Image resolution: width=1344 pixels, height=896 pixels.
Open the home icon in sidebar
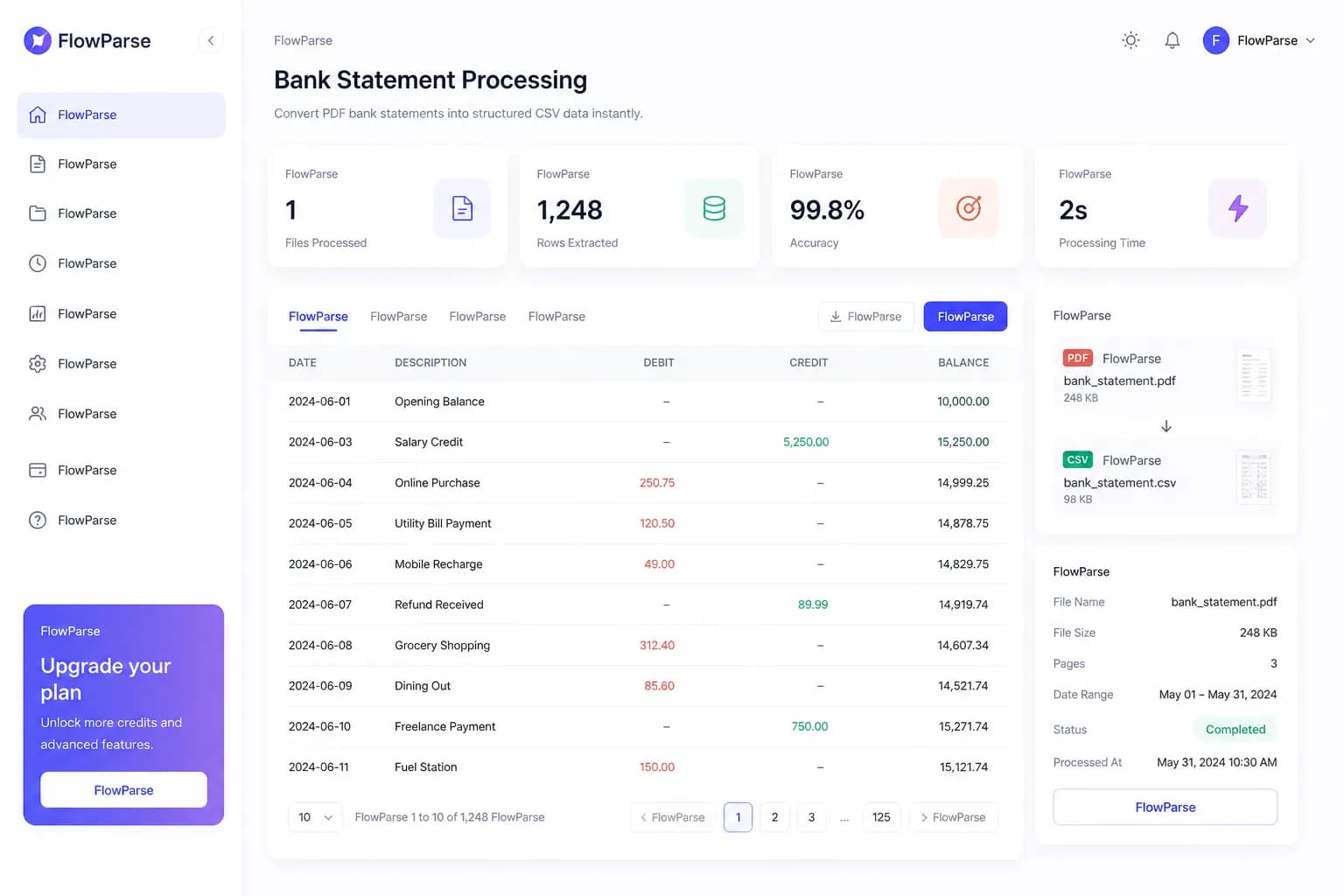point(38,115)
